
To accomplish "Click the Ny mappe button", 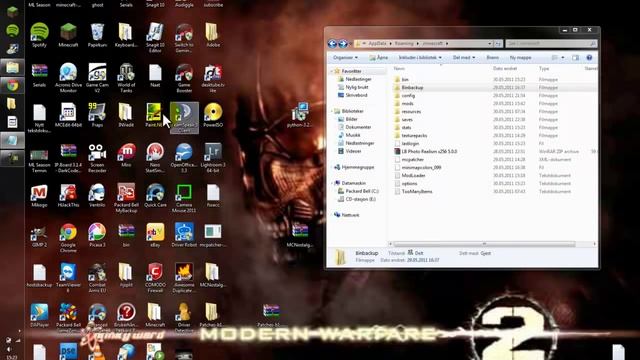I will (x=520, y=58).
